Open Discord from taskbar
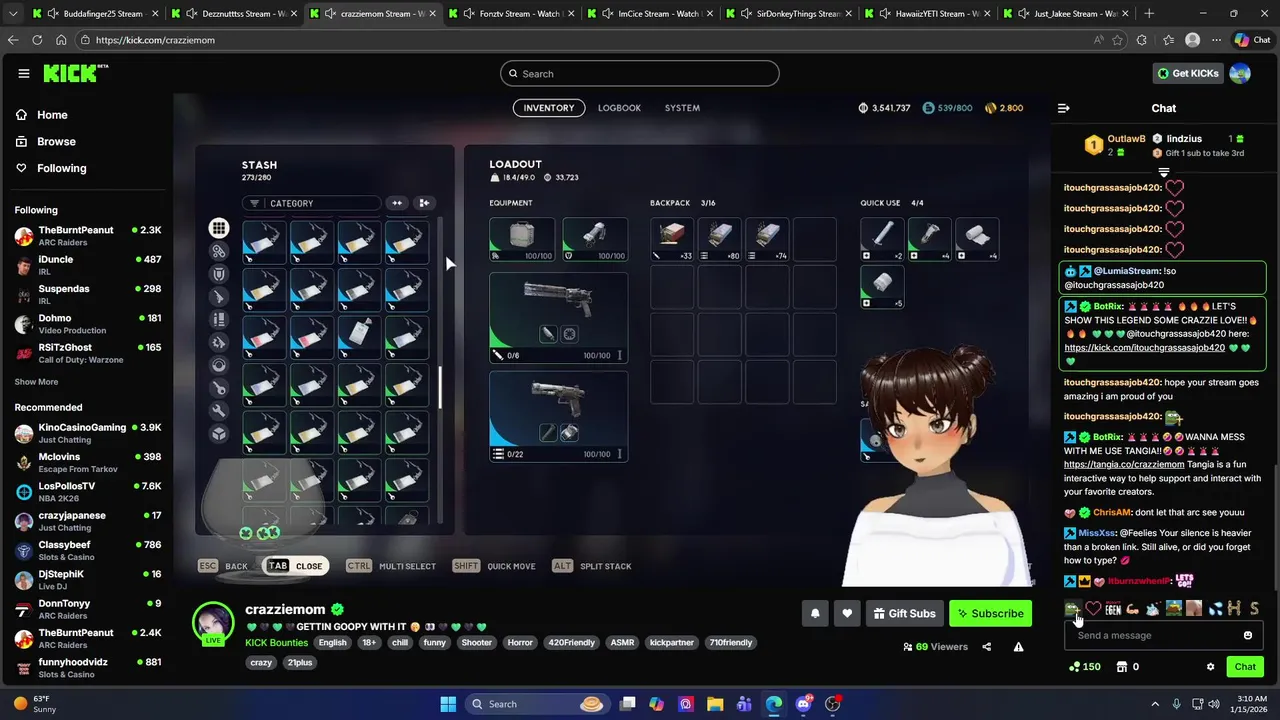Image resolution: width=1280 pixels, height=720 pixels. [803, 704]
